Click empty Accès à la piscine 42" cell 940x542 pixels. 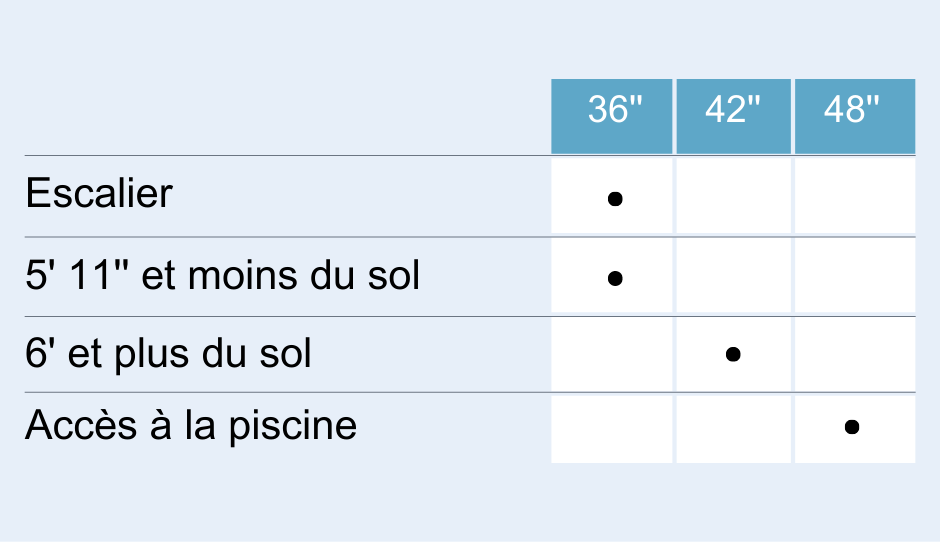(733, 428)
